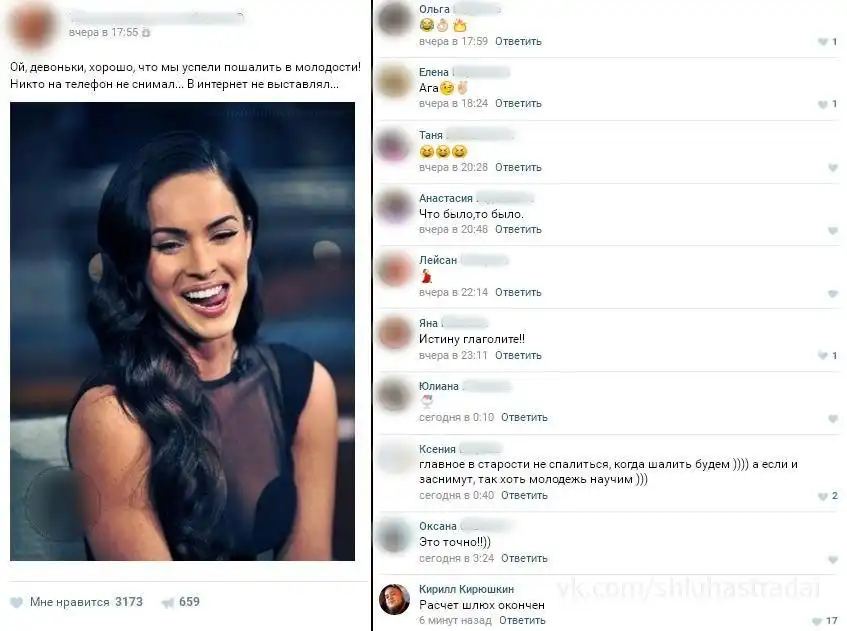Like Таня's emoji comment

[x=832, y=167]
